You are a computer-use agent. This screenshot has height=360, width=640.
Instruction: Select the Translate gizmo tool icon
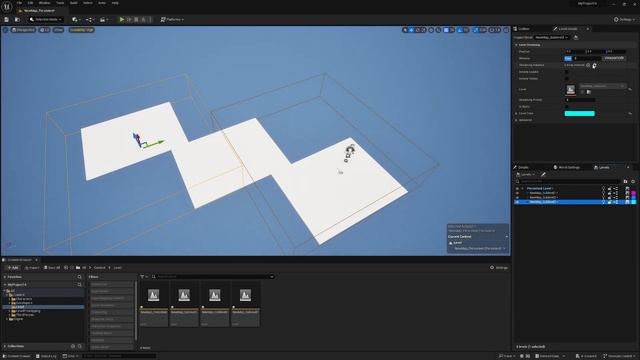(x=411, y=30)
